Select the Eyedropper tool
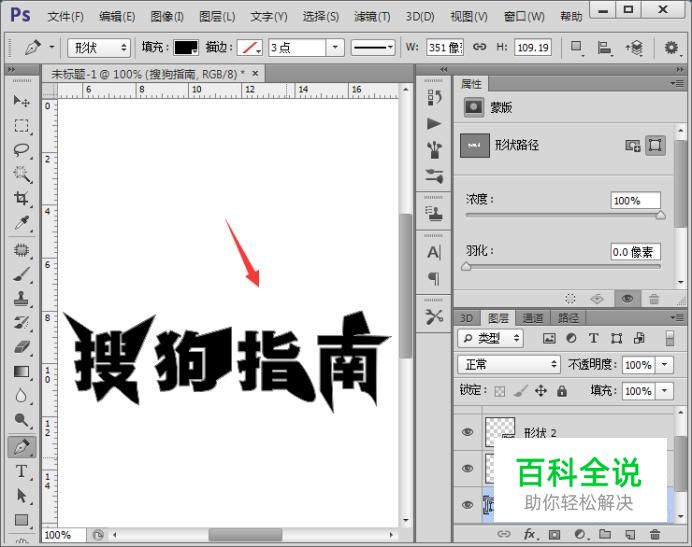 click(21, 223)
